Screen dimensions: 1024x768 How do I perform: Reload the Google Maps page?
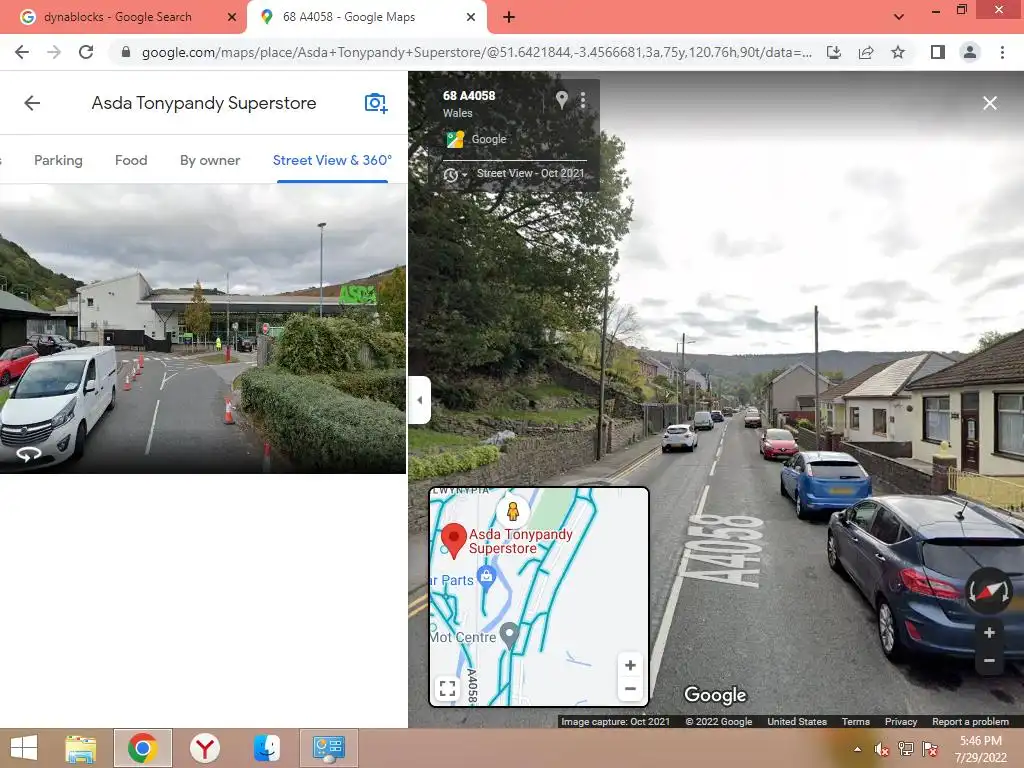coord(86,52)
